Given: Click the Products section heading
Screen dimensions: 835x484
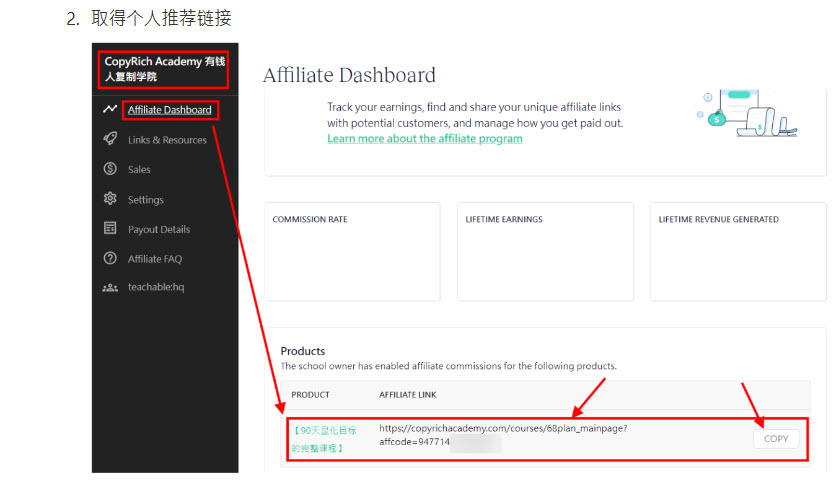Looking at the screenshot, I should pyautogui.click(x=302, y=351).
